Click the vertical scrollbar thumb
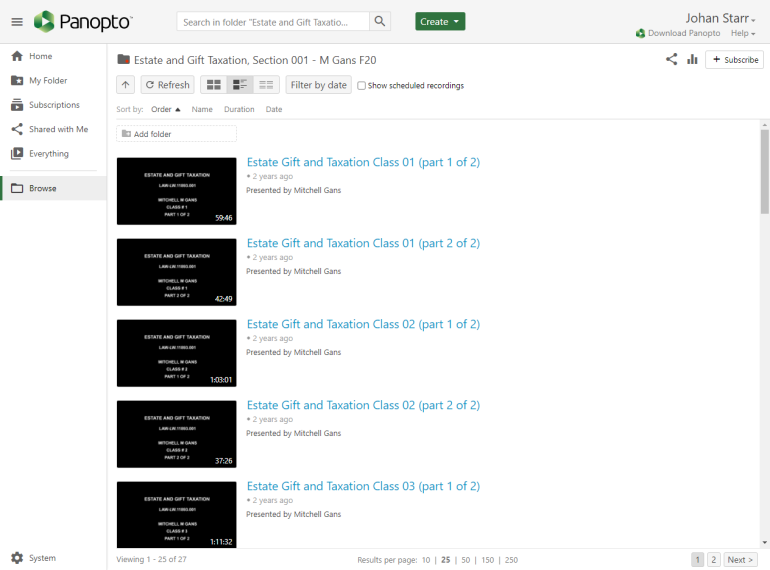Screen dimensions: 770x570 click(x=765, y=170)
